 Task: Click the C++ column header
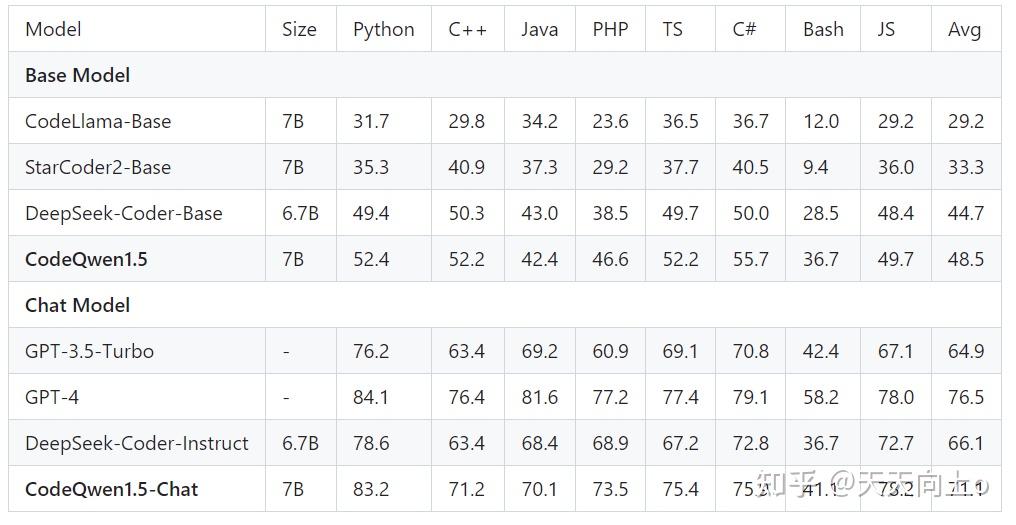(467, 29)
